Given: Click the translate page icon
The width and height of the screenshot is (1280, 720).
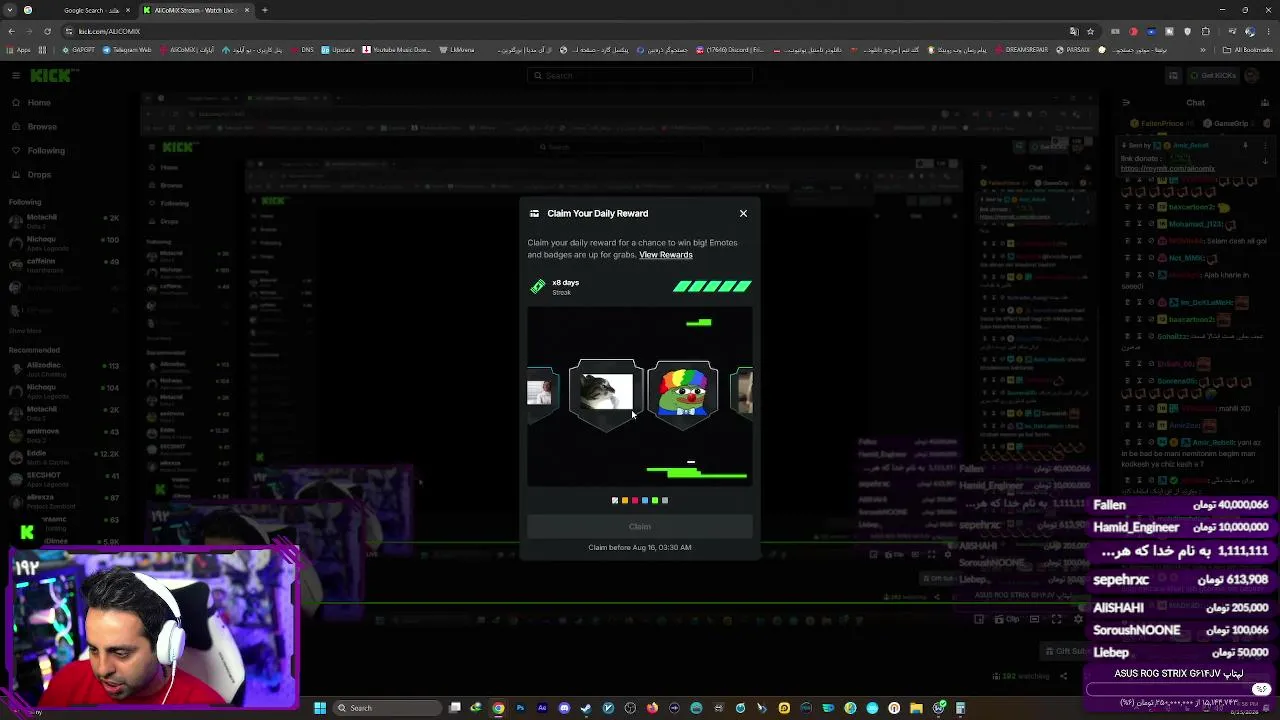Looking at the screenshot, I should coord(1074,31).
